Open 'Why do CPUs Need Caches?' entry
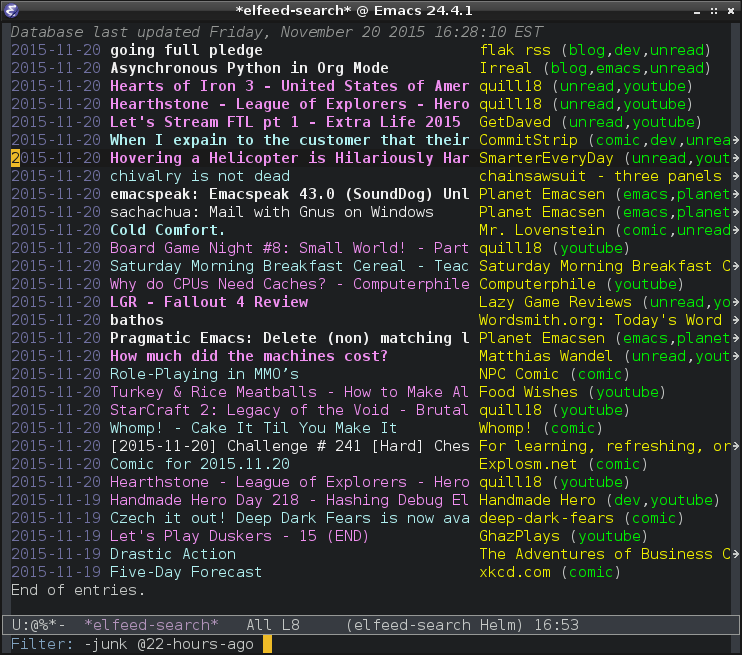The height and width of the screenshot is (655, 742). (x=289, y=284)
